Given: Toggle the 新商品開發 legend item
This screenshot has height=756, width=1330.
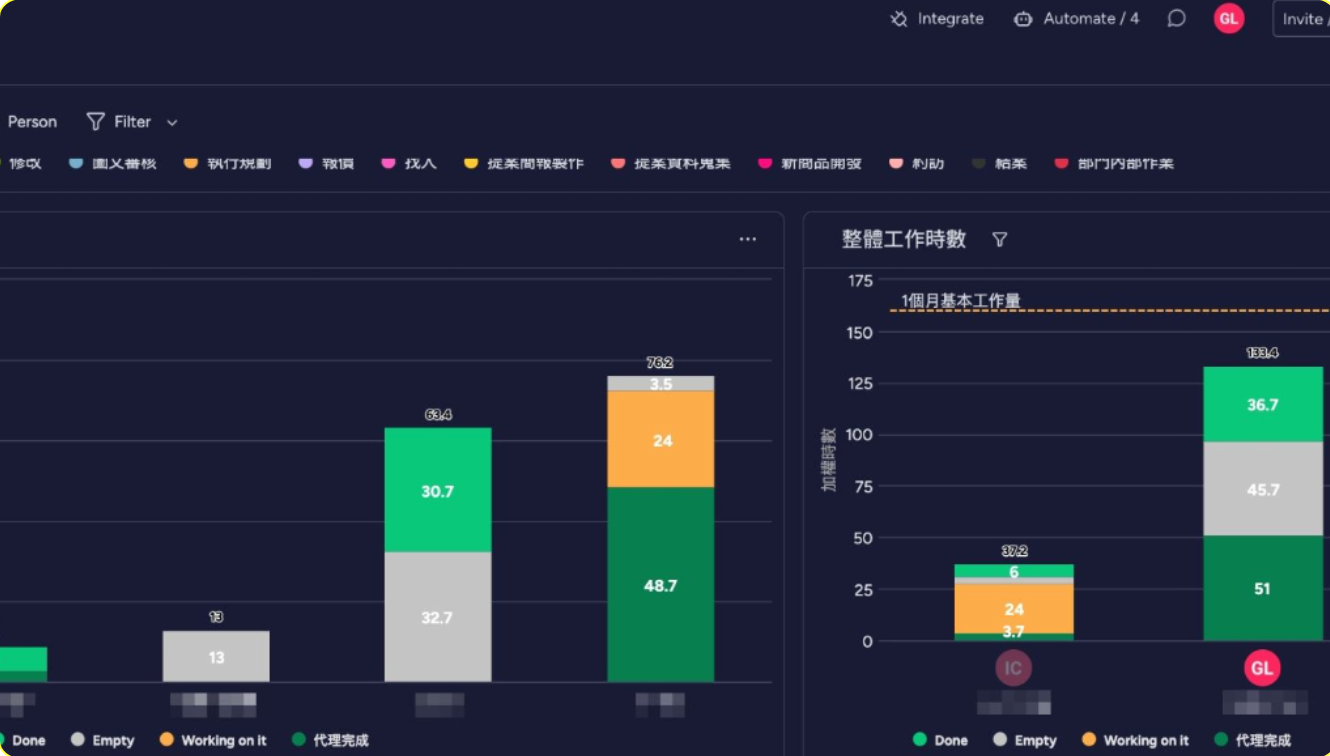Looking at the screenshot, I should pos(810,163).
